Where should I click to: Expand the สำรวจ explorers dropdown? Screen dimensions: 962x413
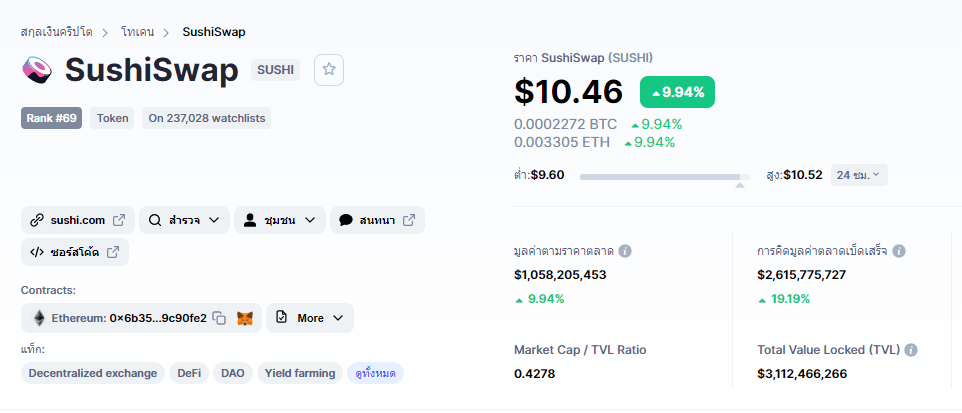(184, 220)
